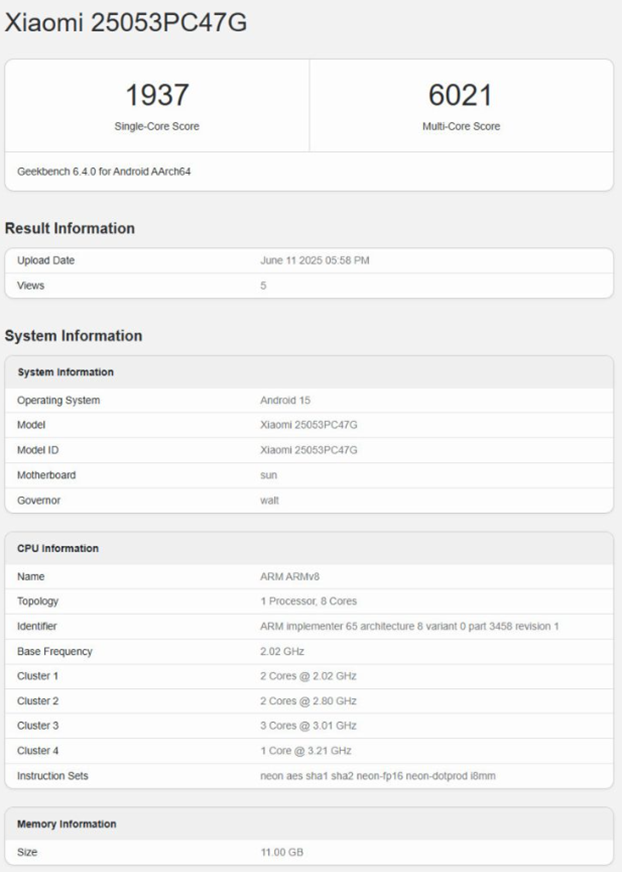Click the single-core score 1937

(157, 96)
